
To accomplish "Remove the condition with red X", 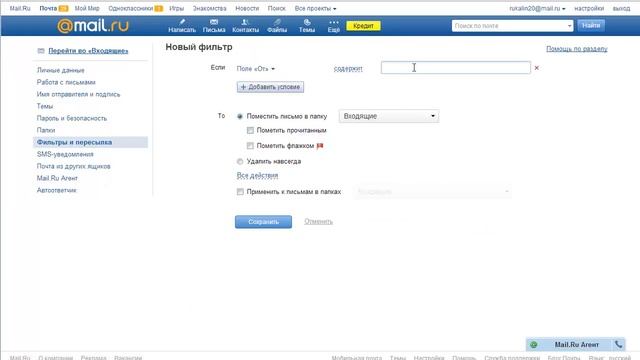I will coord(537,68).
